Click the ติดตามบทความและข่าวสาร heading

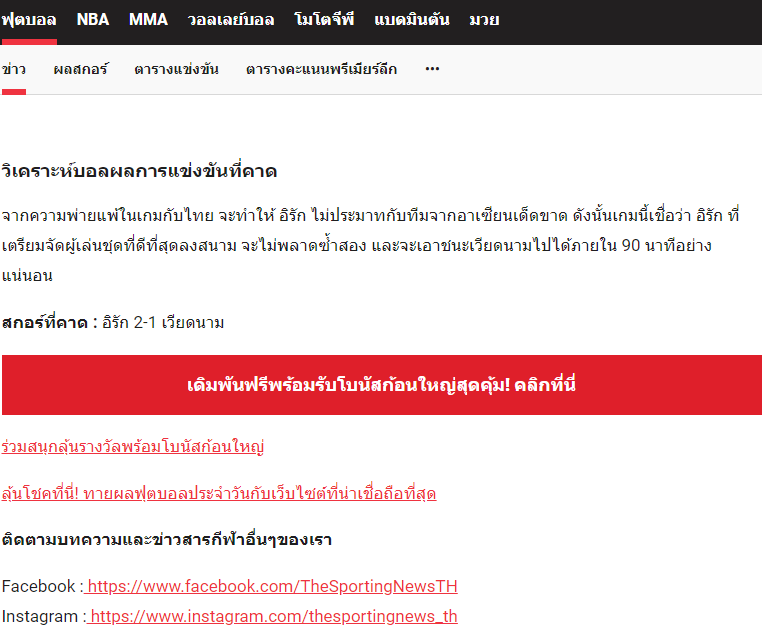tap(167, 540)
